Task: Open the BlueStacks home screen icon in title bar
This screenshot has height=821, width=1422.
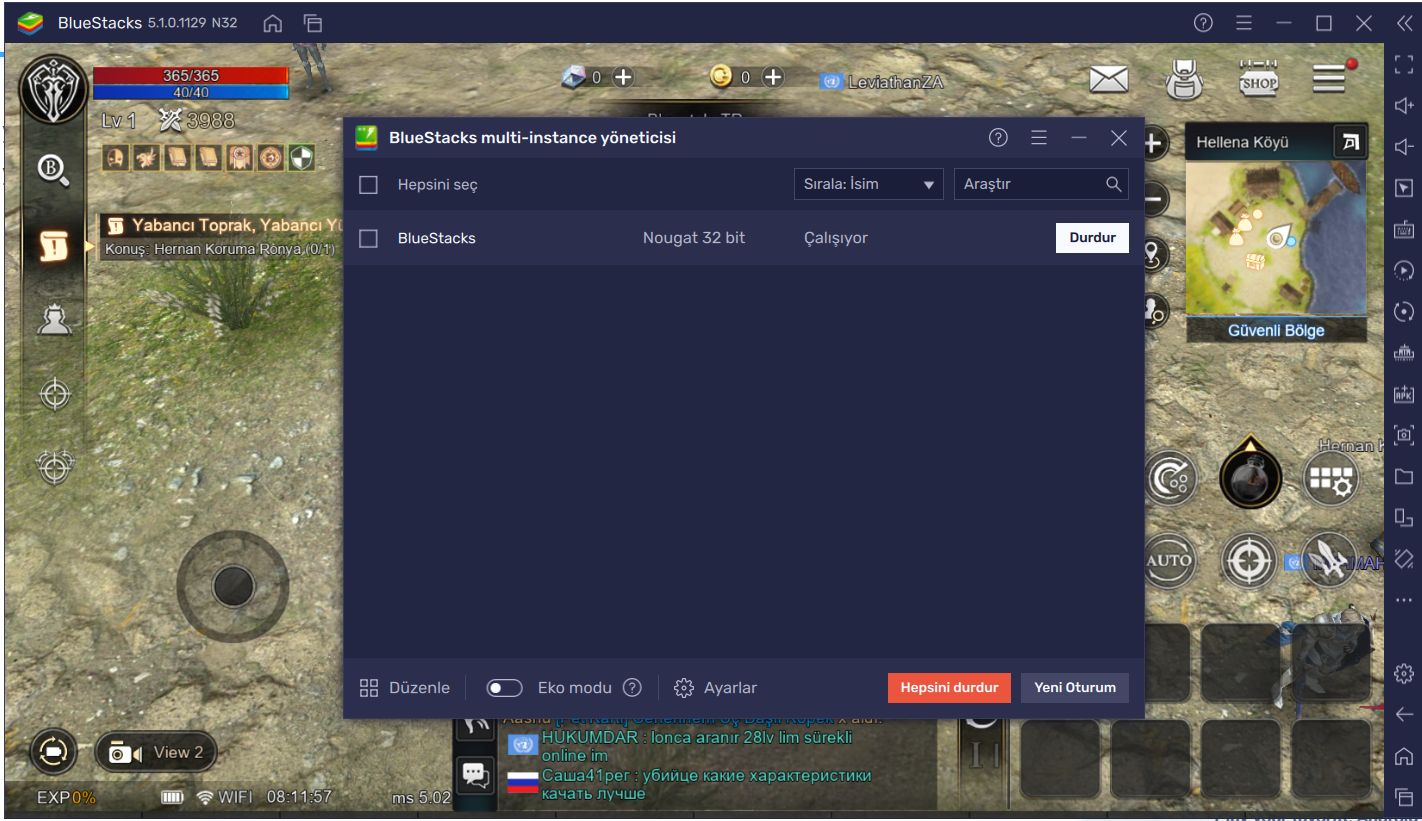Action: pos(274,23)
